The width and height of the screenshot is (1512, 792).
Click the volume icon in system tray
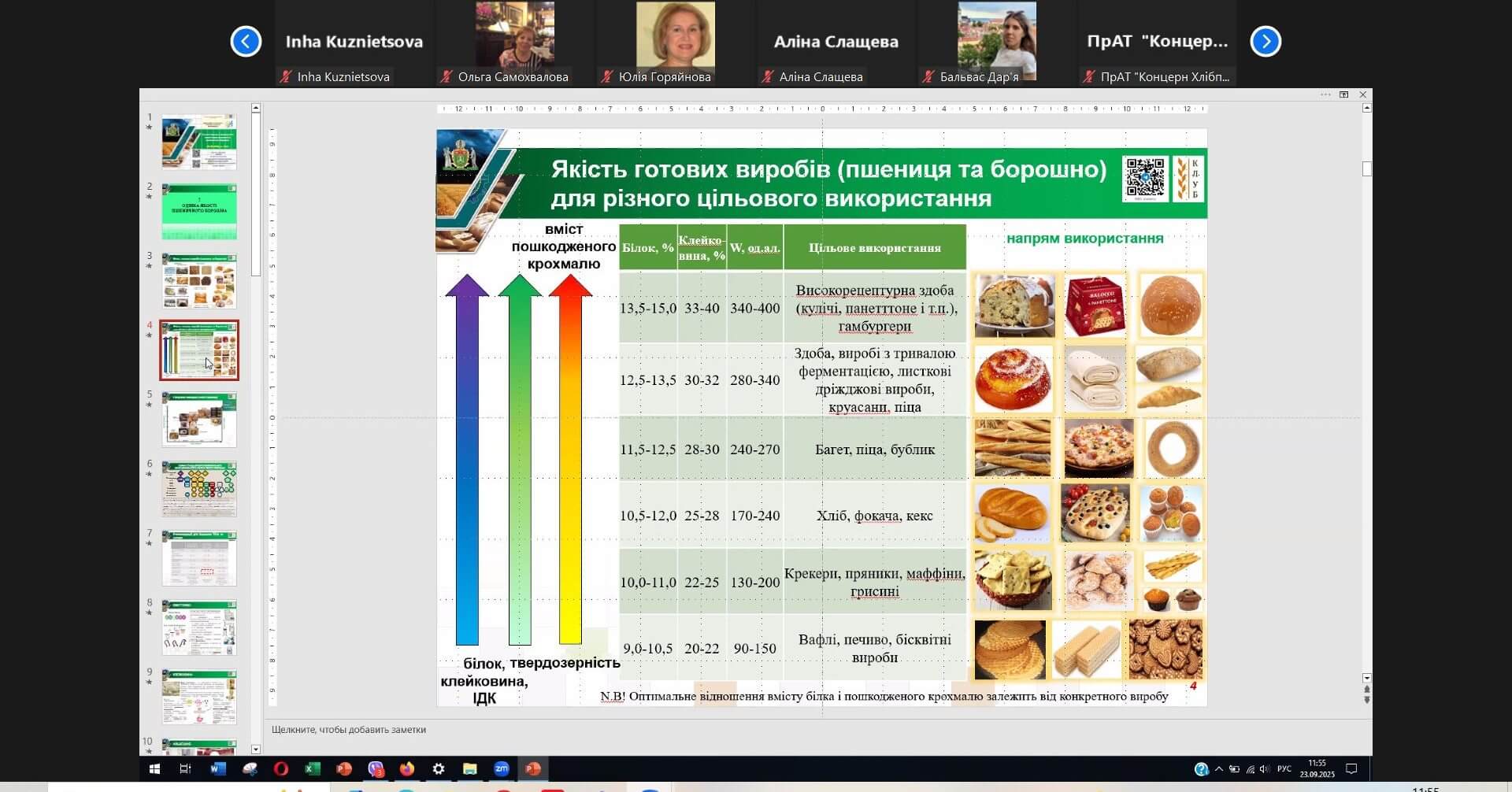(1264, 769)
